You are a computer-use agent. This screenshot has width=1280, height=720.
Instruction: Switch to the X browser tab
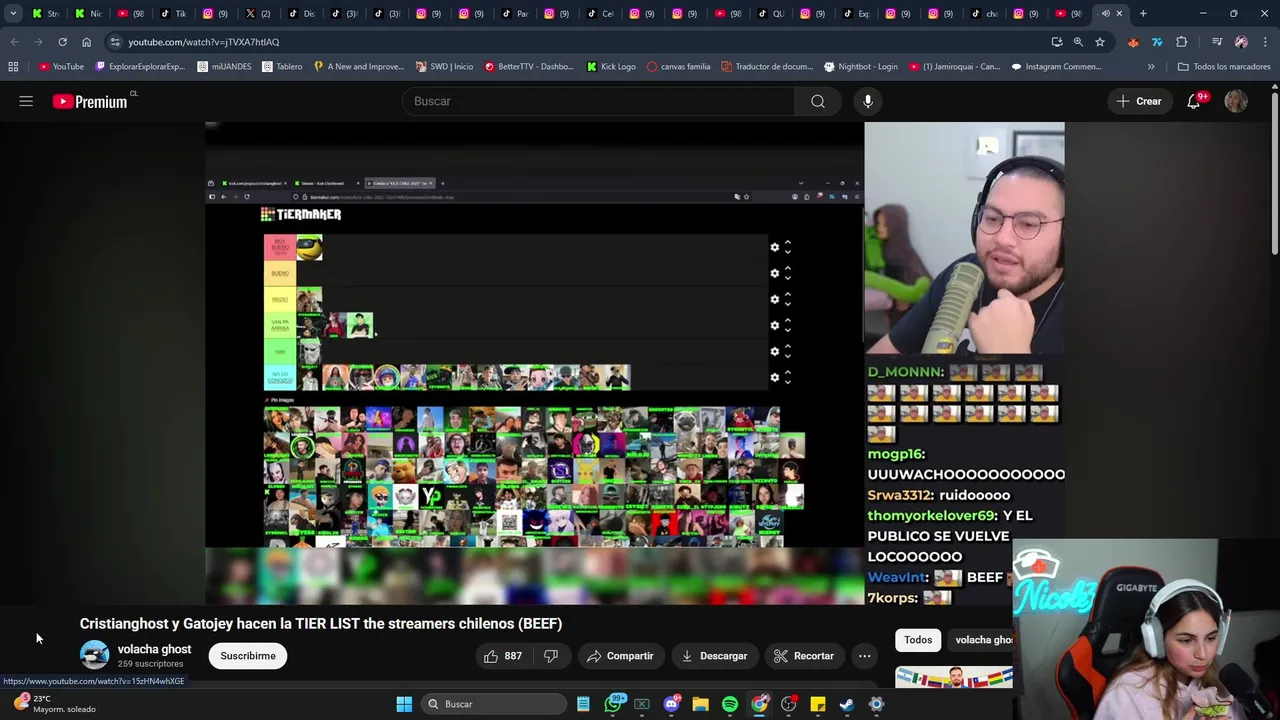(257, 14)
